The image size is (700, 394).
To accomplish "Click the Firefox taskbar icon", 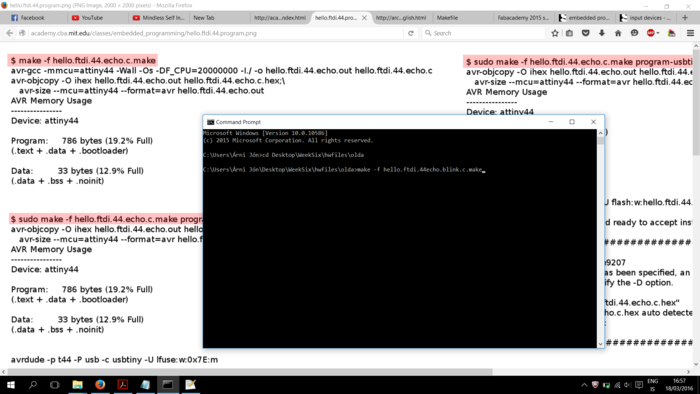I will [100, 385].
